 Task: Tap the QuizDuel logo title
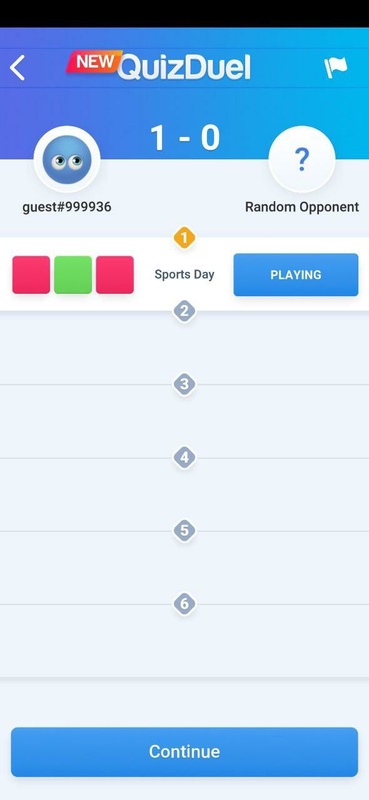click(x=184, y=68)
